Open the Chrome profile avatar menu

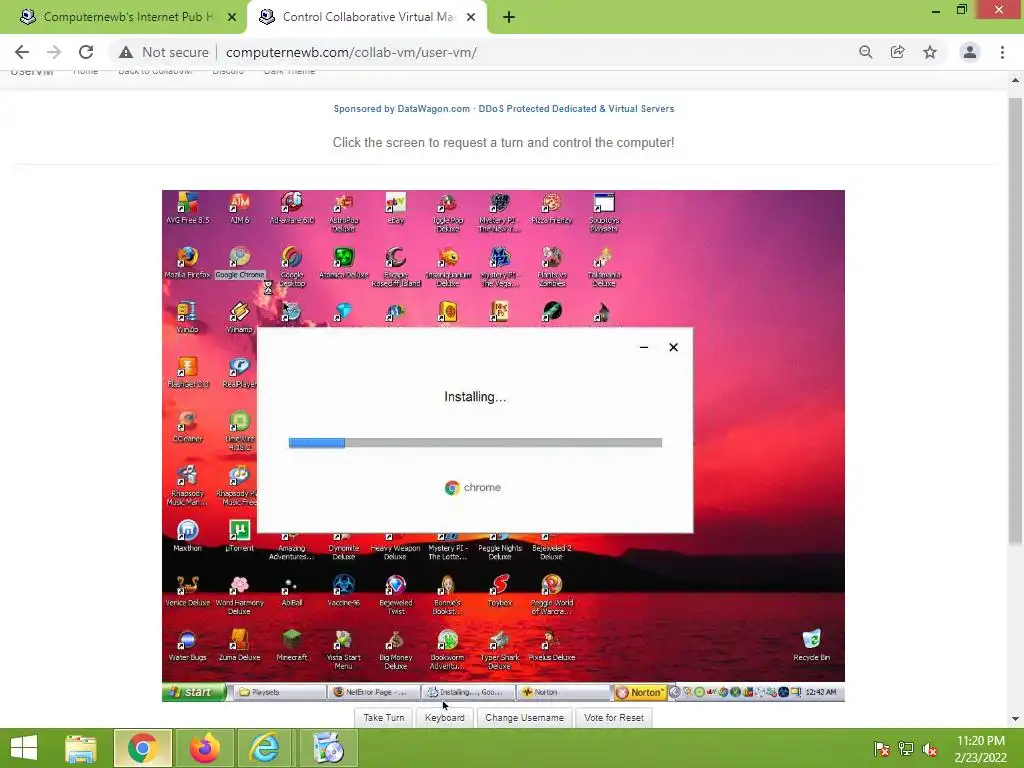[x=970, y=52]
